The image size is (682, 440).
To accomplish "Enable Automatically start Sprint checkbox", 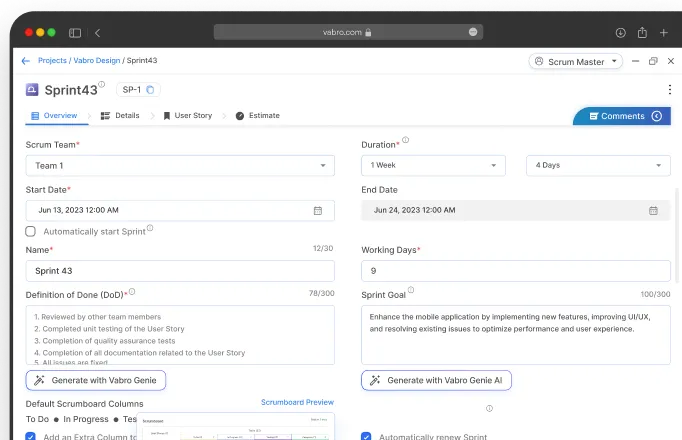I will (x=31, y=231).
